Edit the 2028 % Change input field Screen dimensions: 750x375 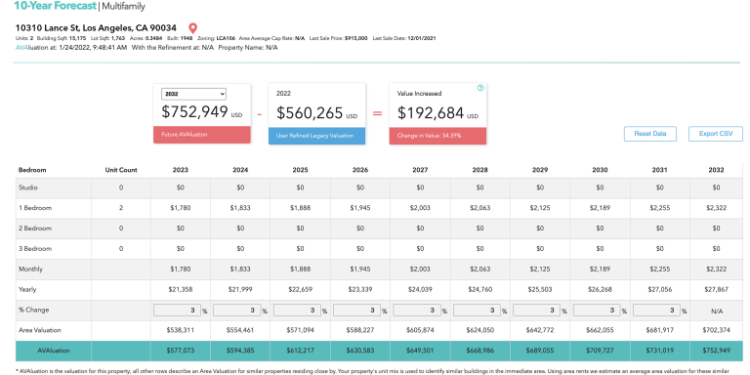pos(477,310)
